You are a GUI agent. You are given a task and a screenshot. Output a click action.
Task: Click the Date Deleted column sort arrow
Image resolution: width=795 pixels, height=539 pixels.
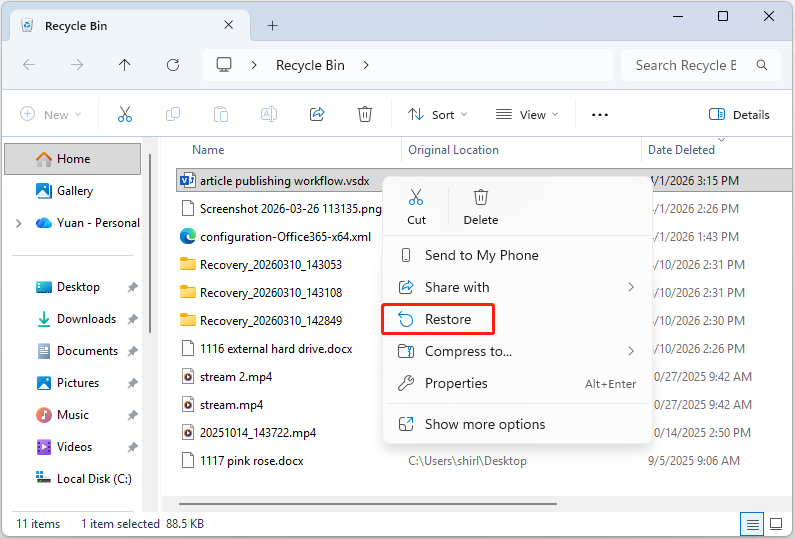point(721,139)
